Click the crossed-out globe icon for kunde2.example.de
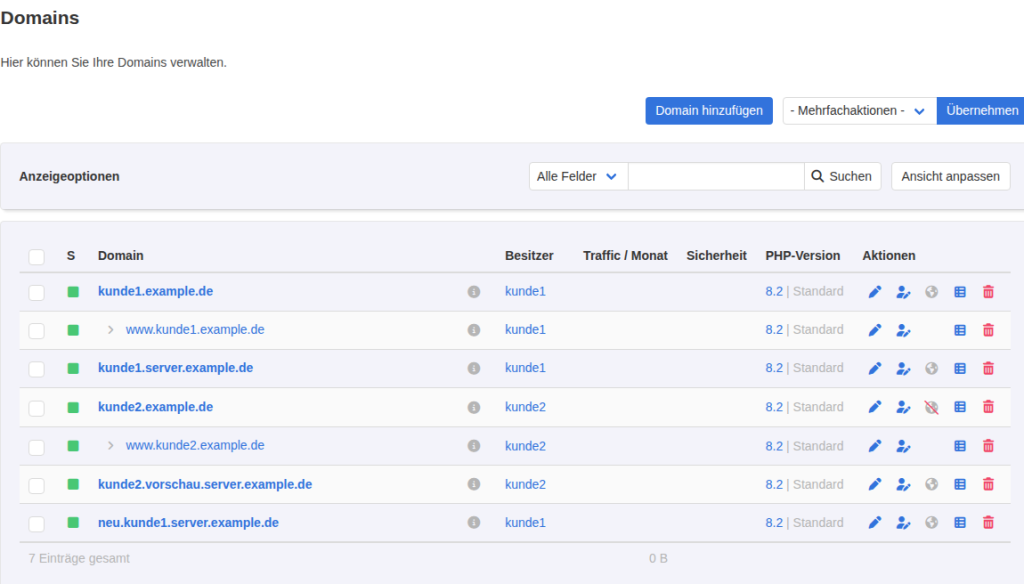The height and width of the screenshot is (584, 1024). point(931,407)
